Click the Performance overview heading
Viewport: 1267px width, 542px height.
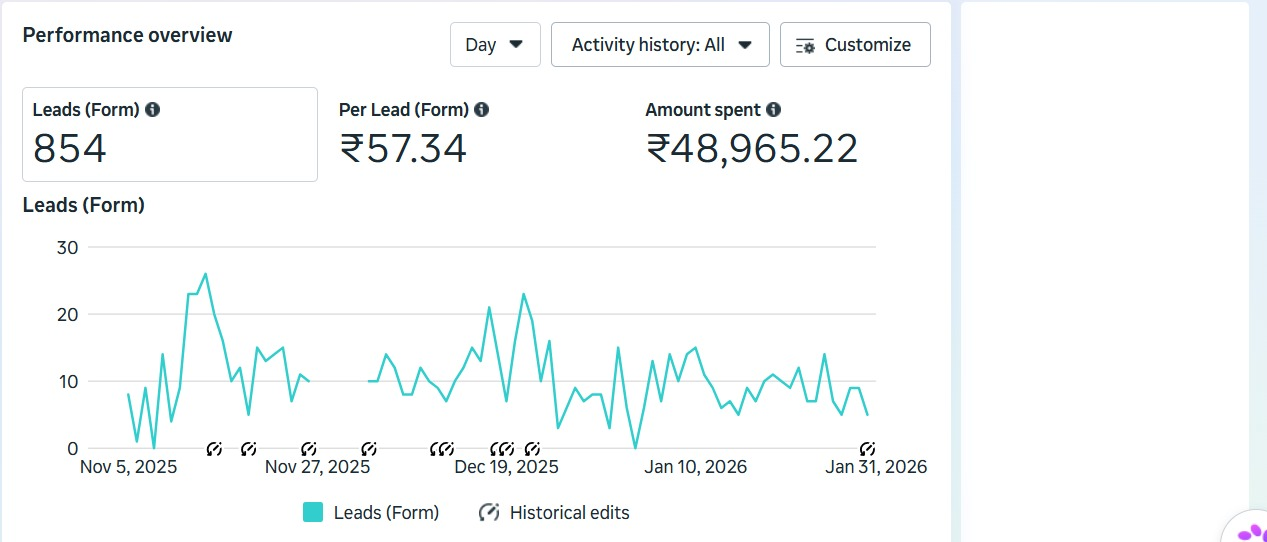coord(127,35)
